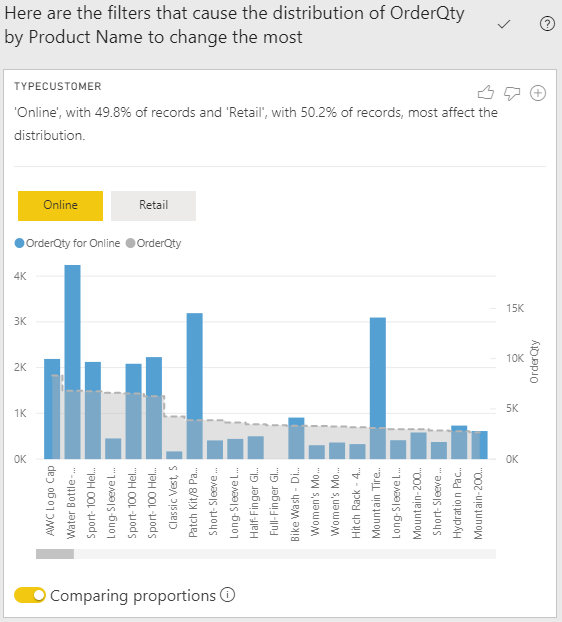Select the Mountain Tire blue bar
The image size is (562, 622).
tap(378, 388)
